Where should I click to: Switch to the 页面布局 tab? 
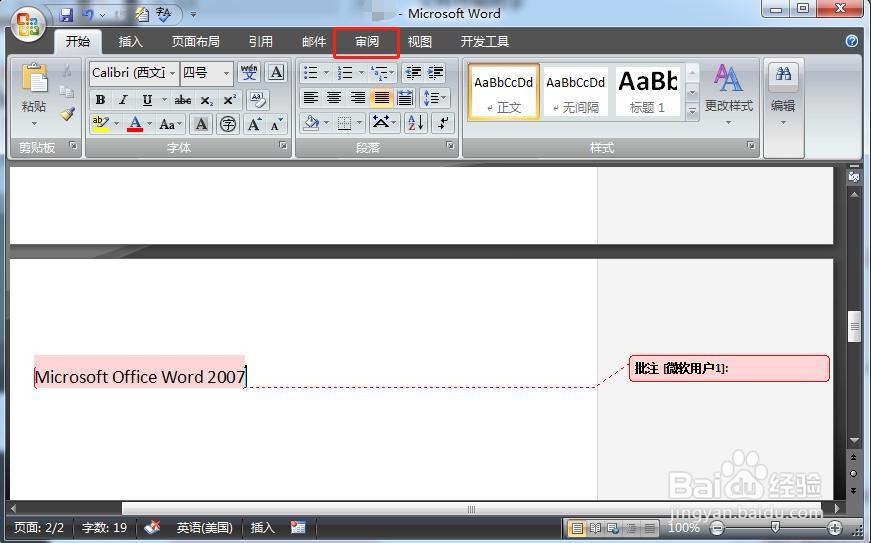click(x=196, y=42)
